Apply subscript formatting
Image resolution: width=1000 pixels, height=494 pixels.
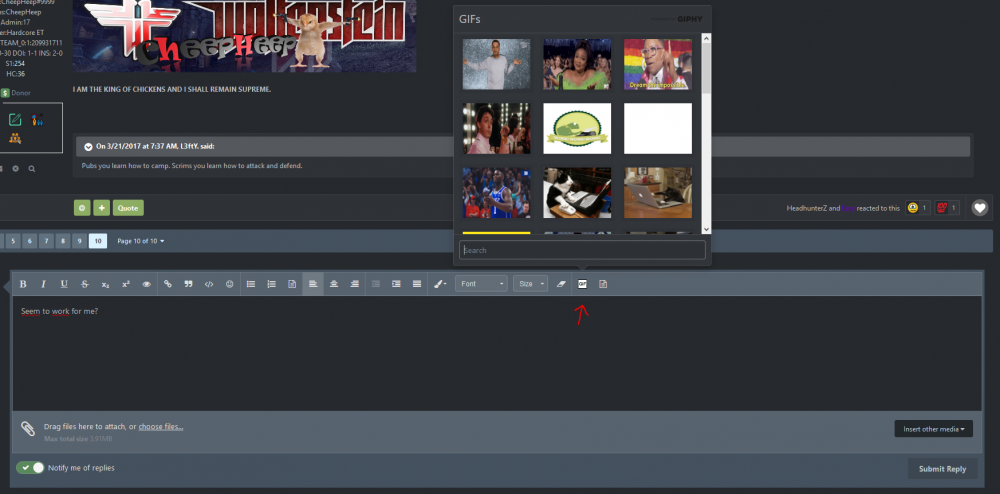105,284
